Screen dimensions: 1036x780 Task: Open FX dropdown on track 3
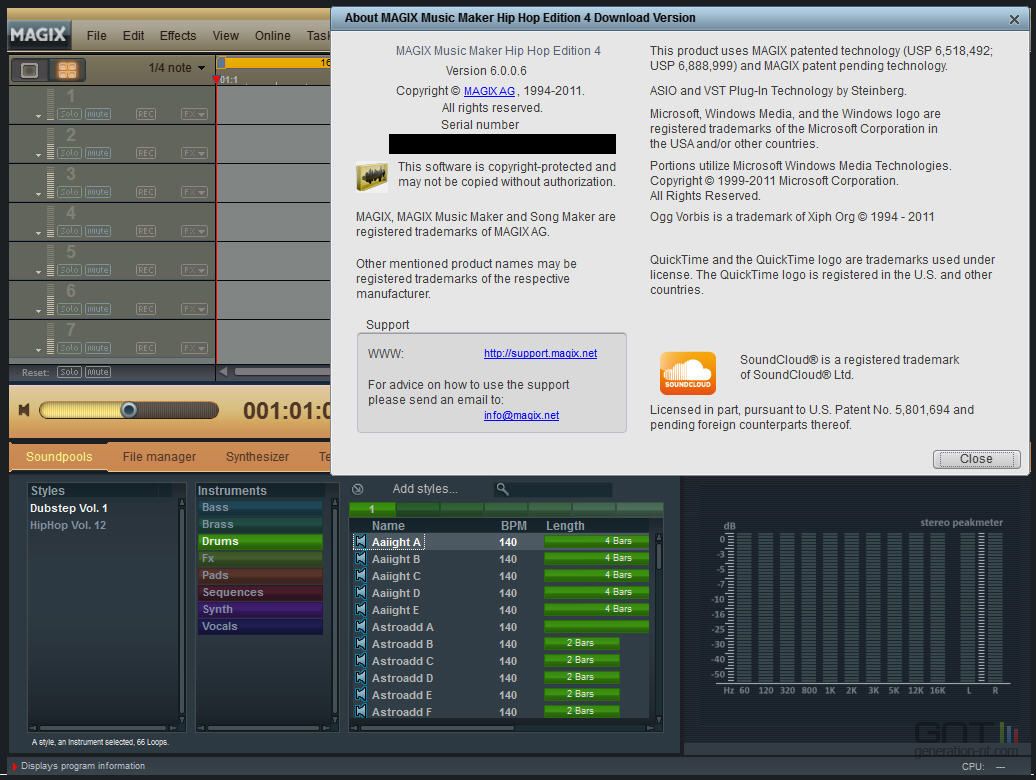coord(194,192)
